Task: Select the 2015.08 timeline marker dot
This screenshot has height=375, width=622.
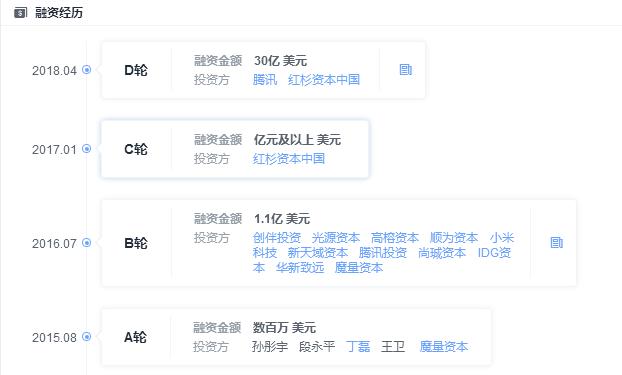Action: point(86,337)
